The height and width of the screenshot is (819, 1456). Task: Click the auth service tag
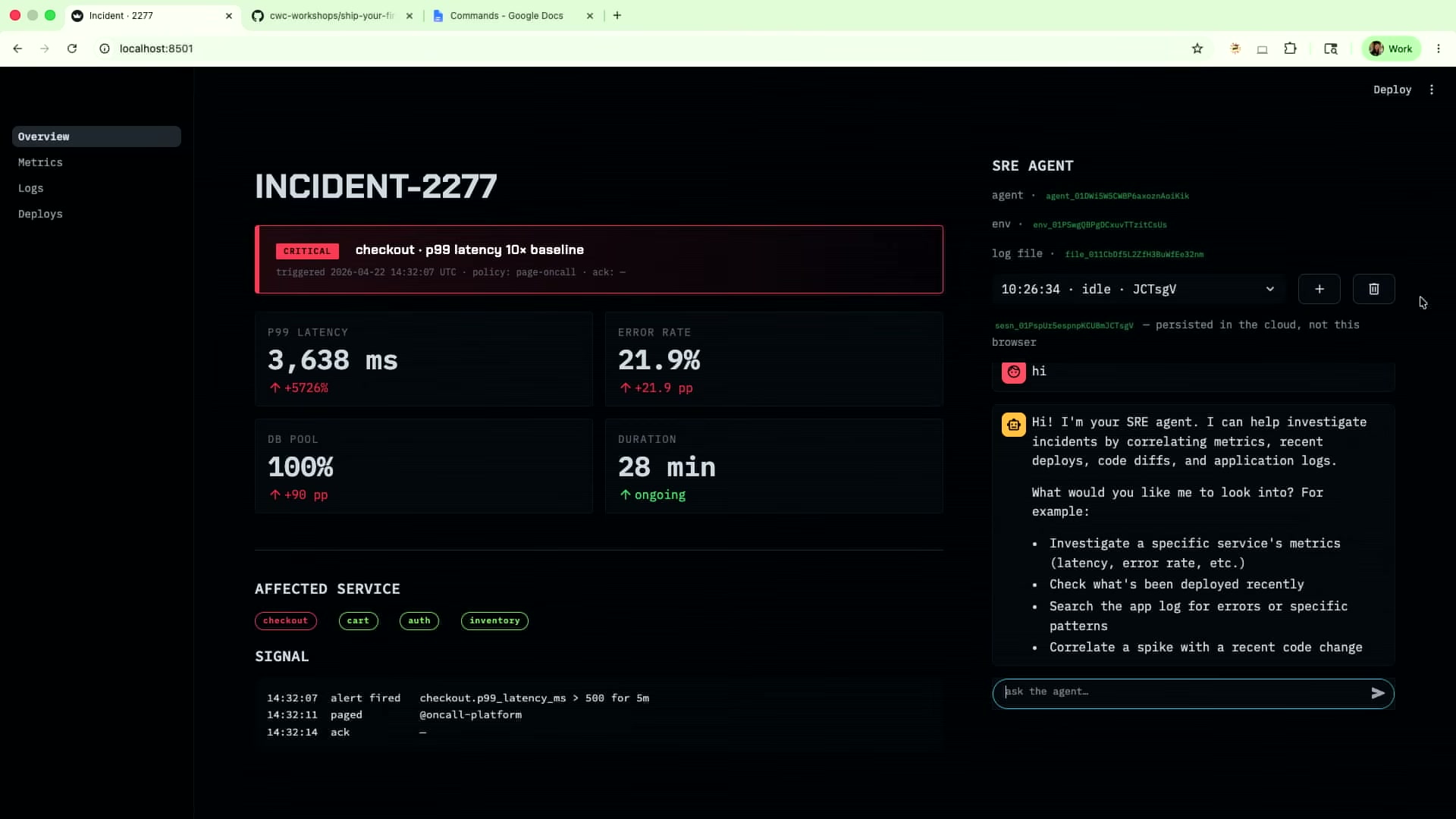coord(419,621)
